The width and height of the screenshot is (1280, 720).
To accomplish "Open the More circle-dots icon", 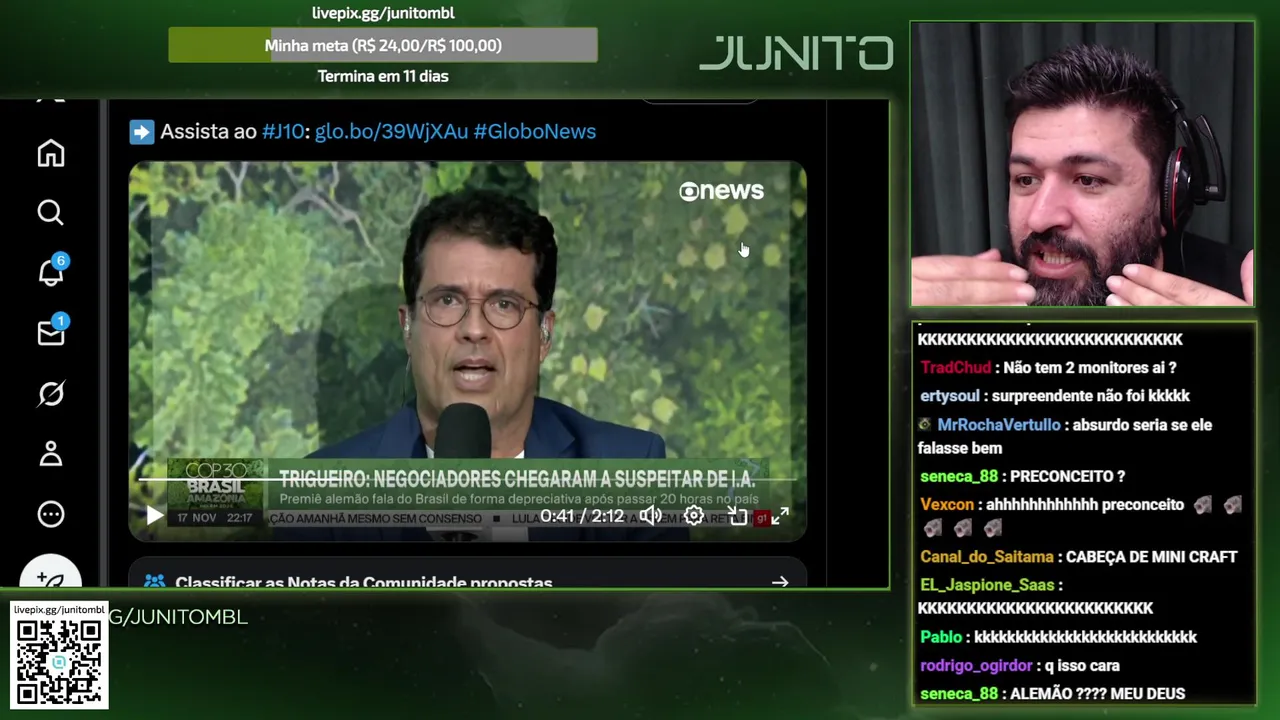I will [x=51, y=514].
